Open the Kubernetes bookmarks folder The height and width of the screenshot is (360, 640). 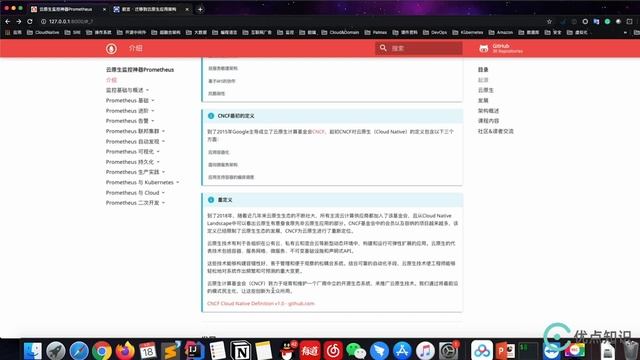pyautogui.click(x=468, y=32)
